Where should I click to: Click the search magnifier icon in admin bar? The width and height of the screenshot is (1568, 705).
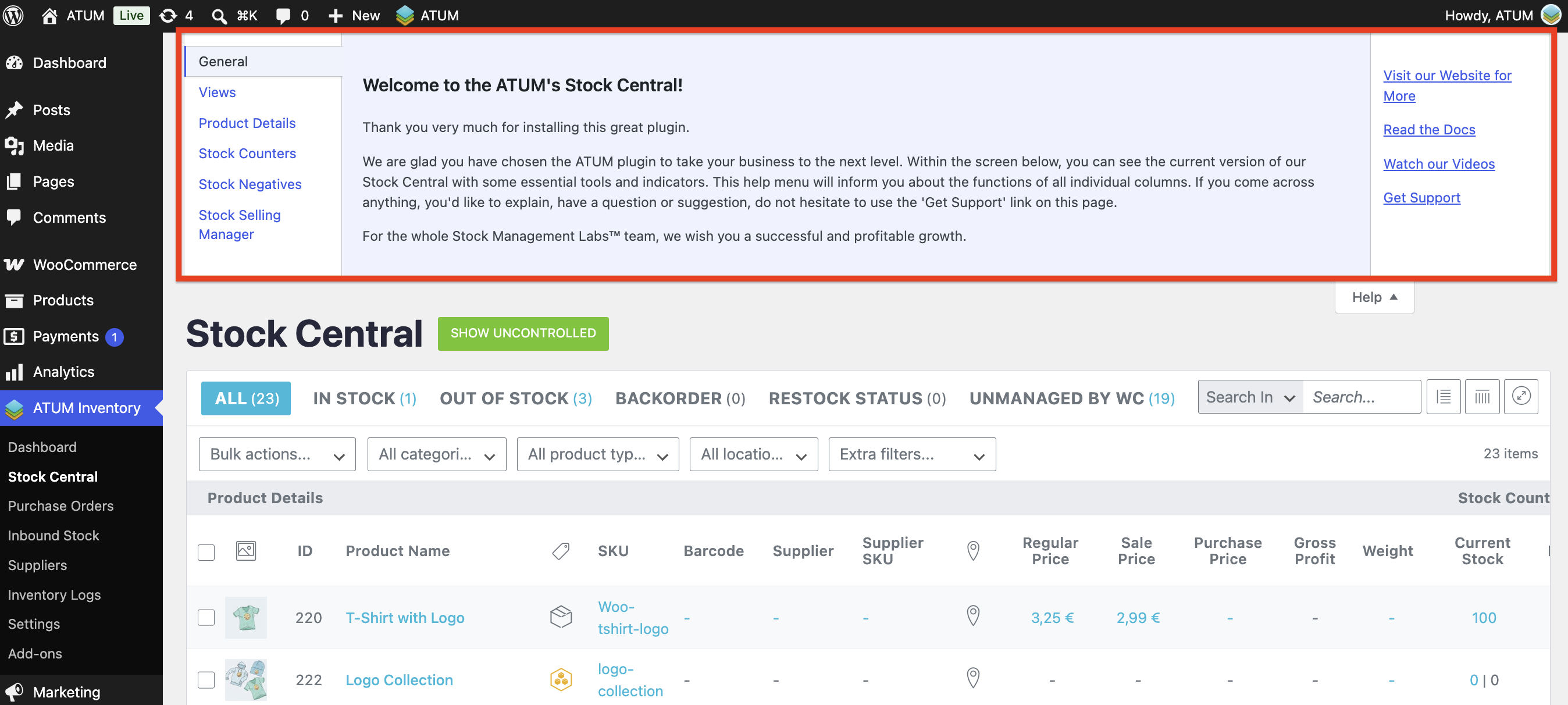click(x=219, y=15)
